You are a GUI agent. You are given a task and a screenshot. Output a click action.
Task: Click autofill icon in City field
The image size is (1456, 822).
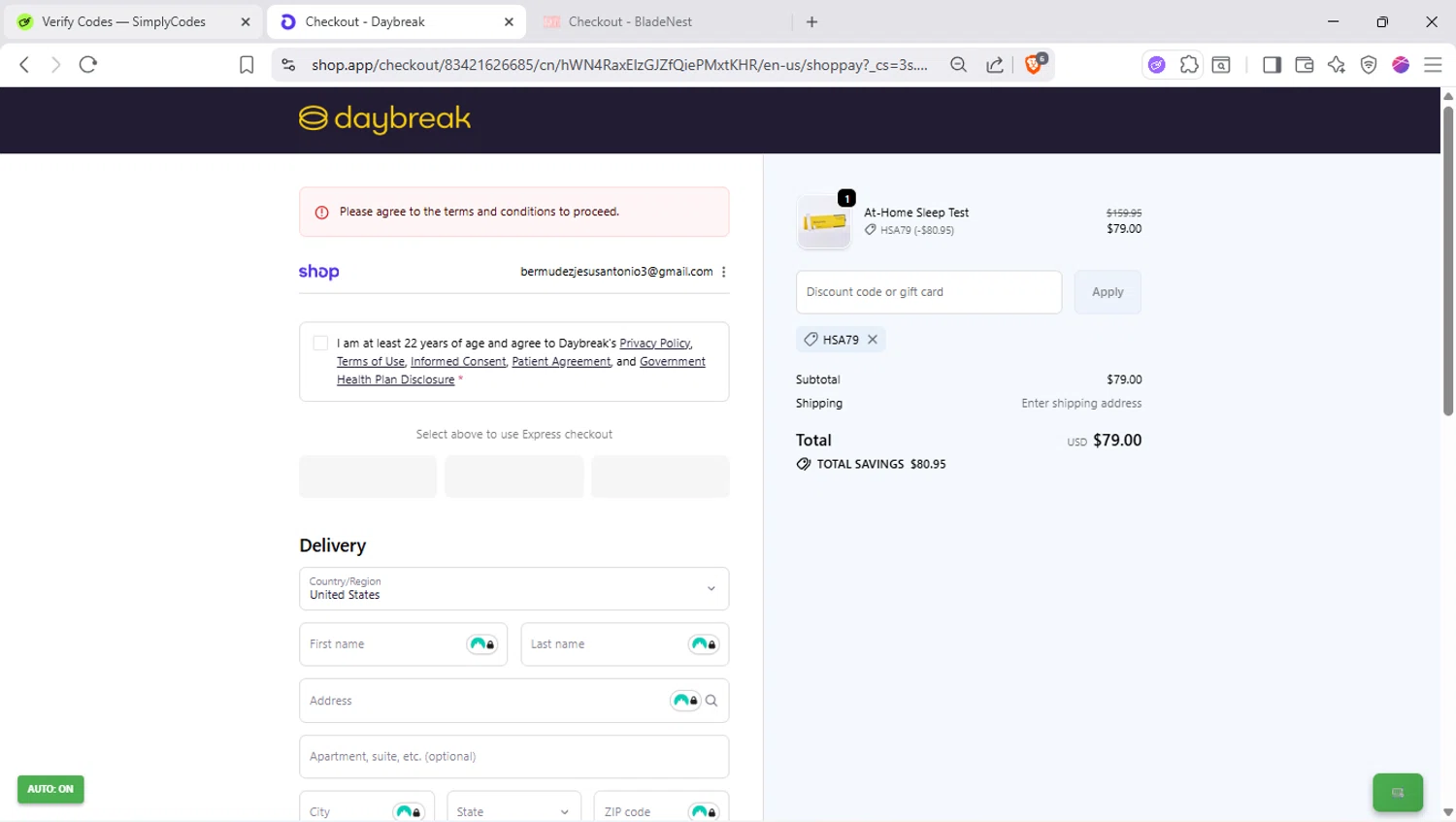tap(409, 811)
